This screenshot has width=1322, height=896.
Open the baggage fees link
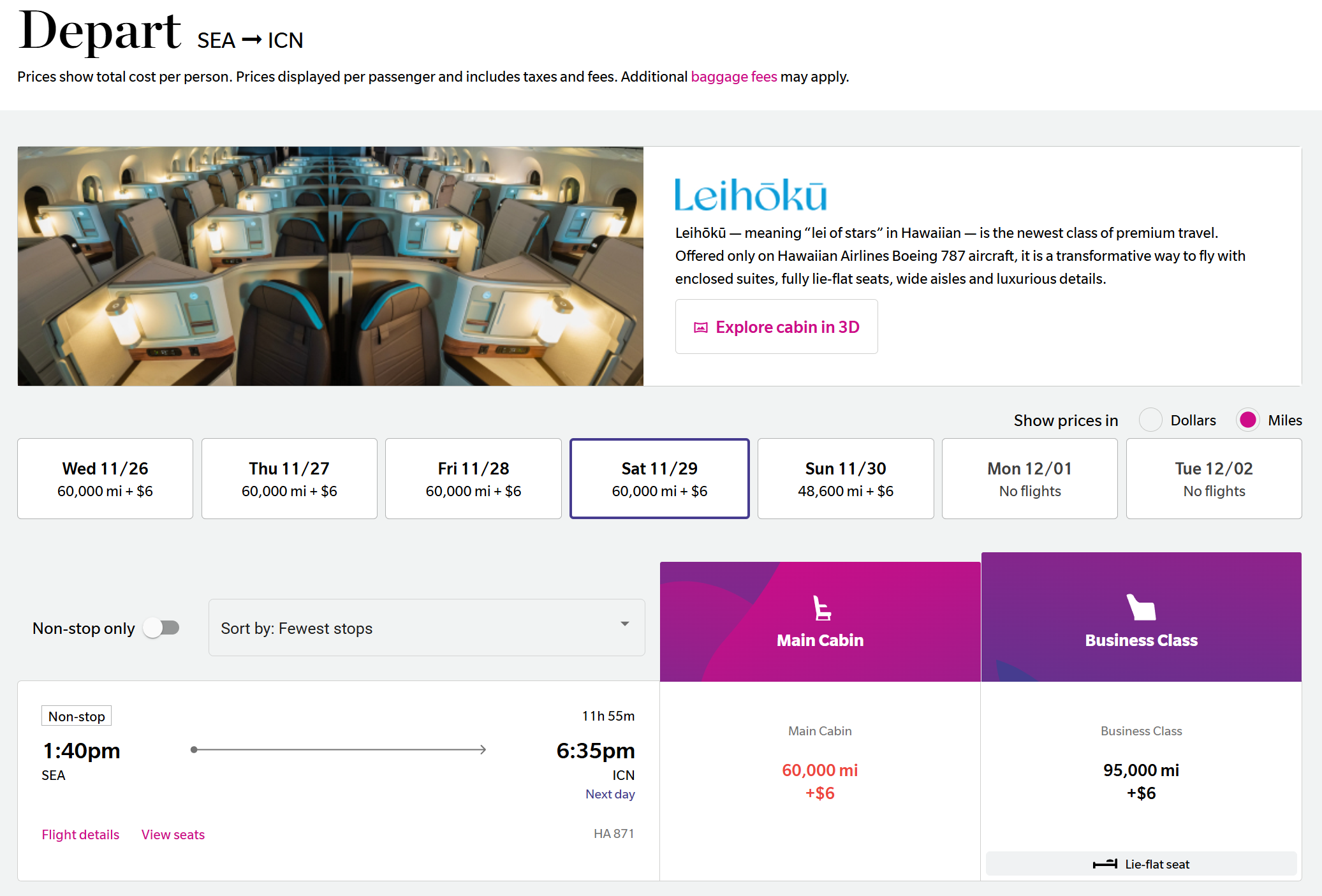(733, 77)
